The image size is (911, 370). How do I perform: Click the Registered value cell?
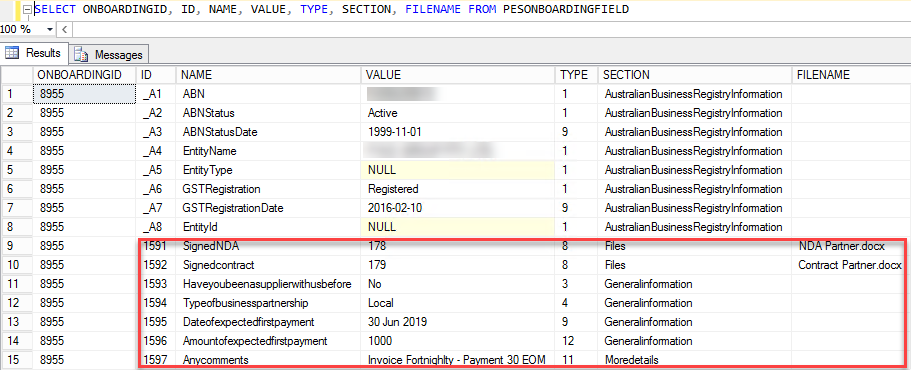(458, 189)
